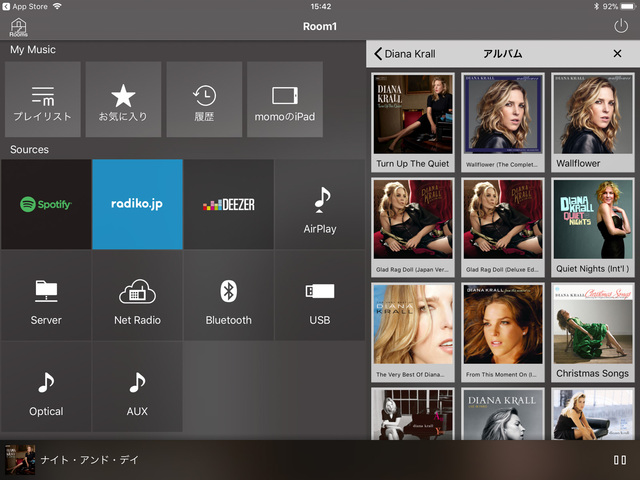Viewport: 640px width, 480px height.
Task: Select the AirPlay source
Action: 320,204
